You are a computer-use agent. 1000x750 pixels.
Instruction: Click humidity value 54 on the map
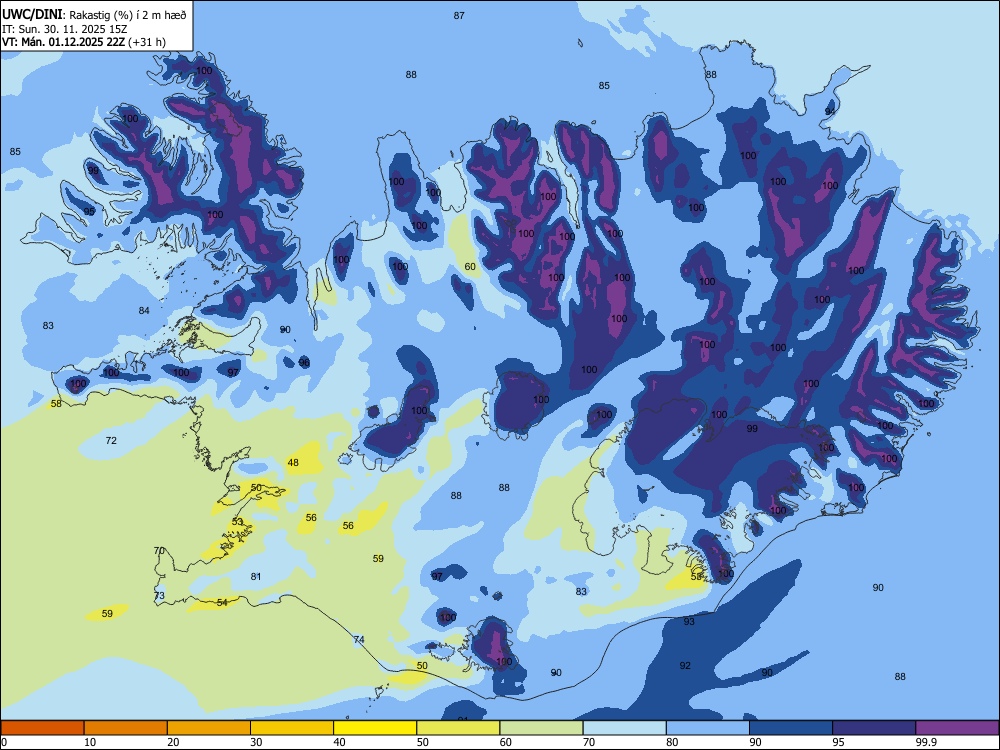[x=222, y=602]
